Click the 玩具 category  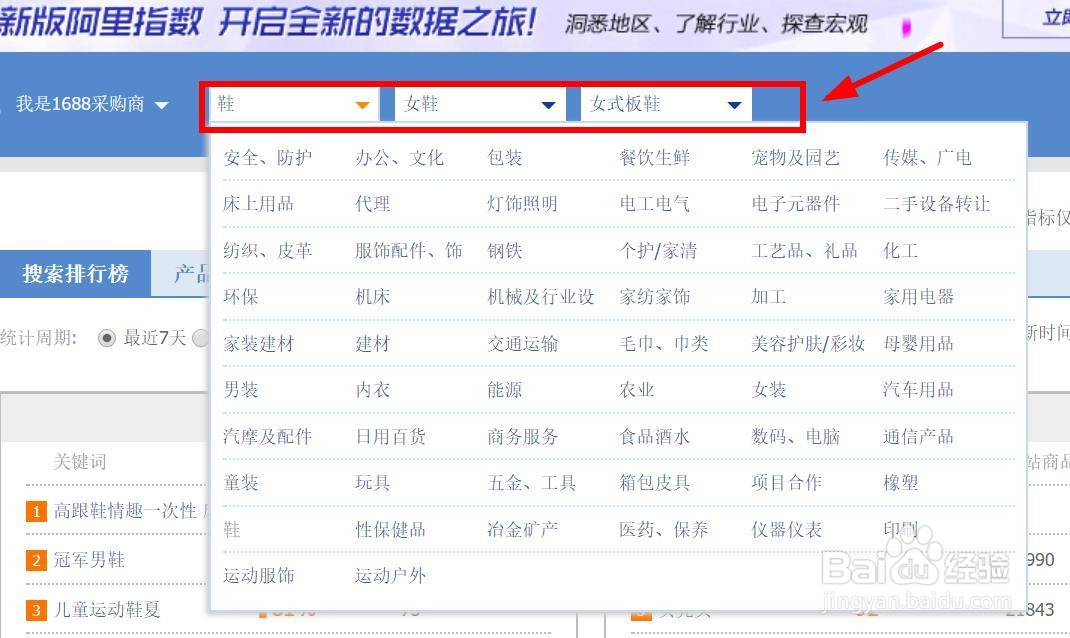pyautogui.click(x=373, y=483)
